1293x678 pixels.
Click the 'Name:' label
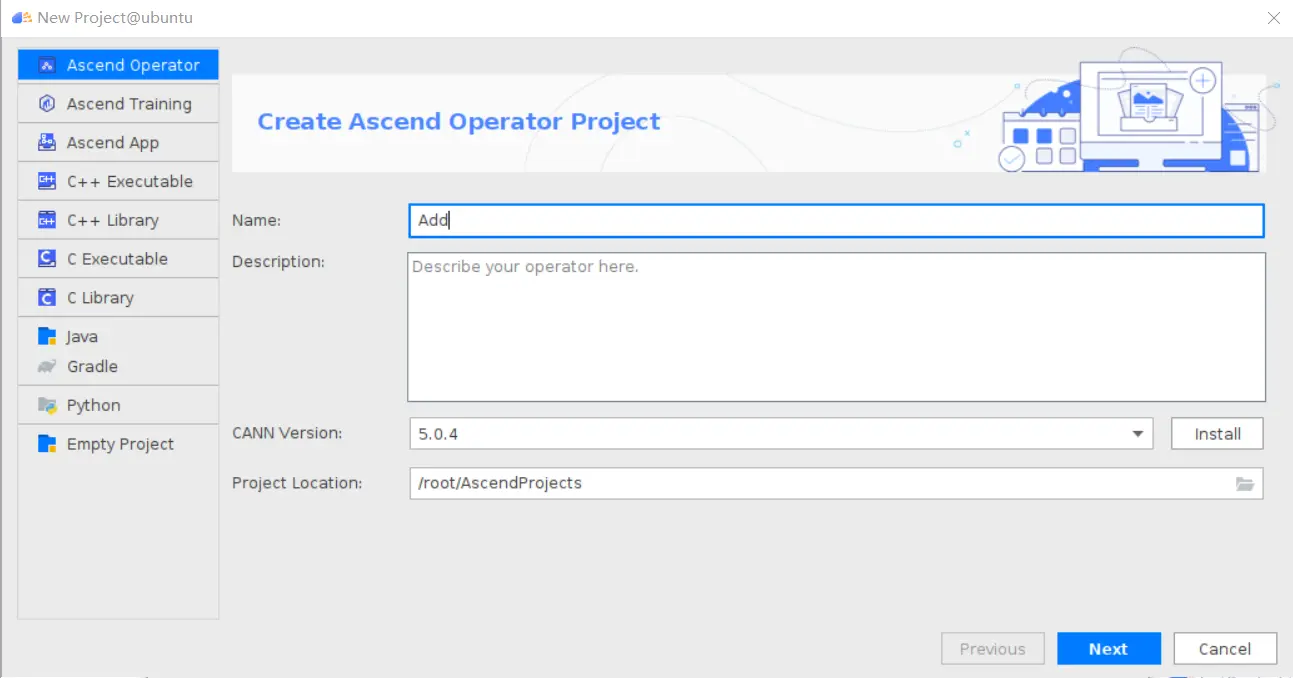coord(256,220)
